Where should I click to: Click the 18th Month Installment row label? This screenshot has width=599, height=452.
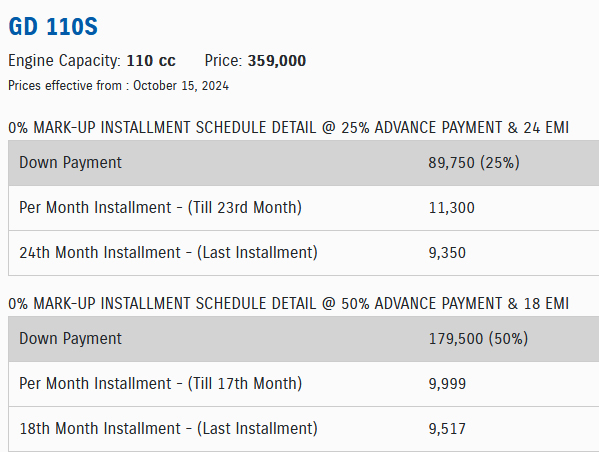click(168, 429)
